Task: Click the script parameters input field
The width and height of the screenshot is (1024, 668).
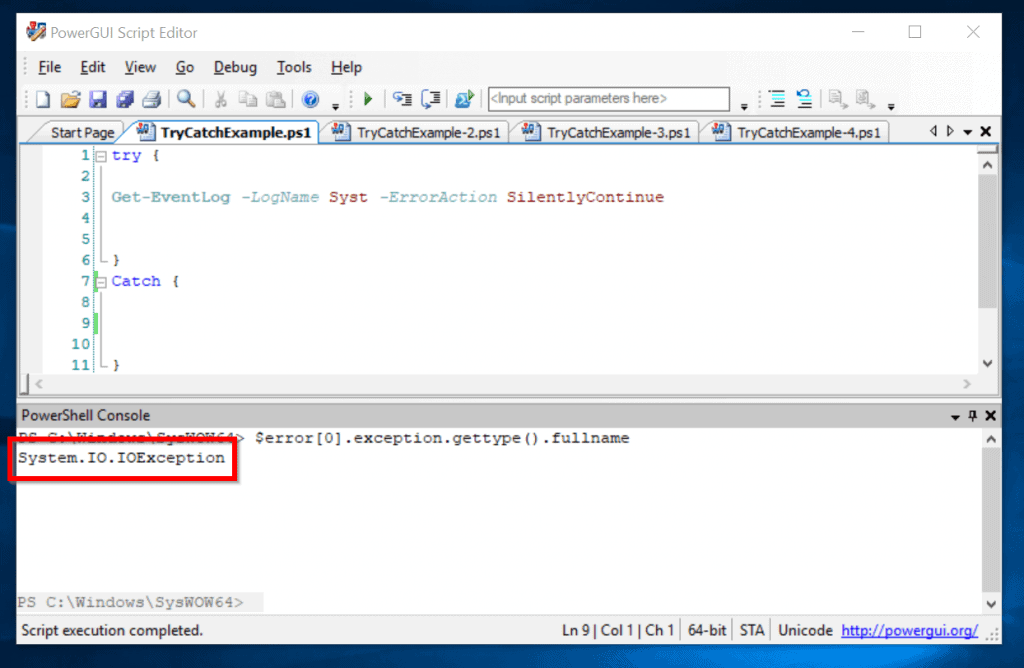Action: [608, 99]
